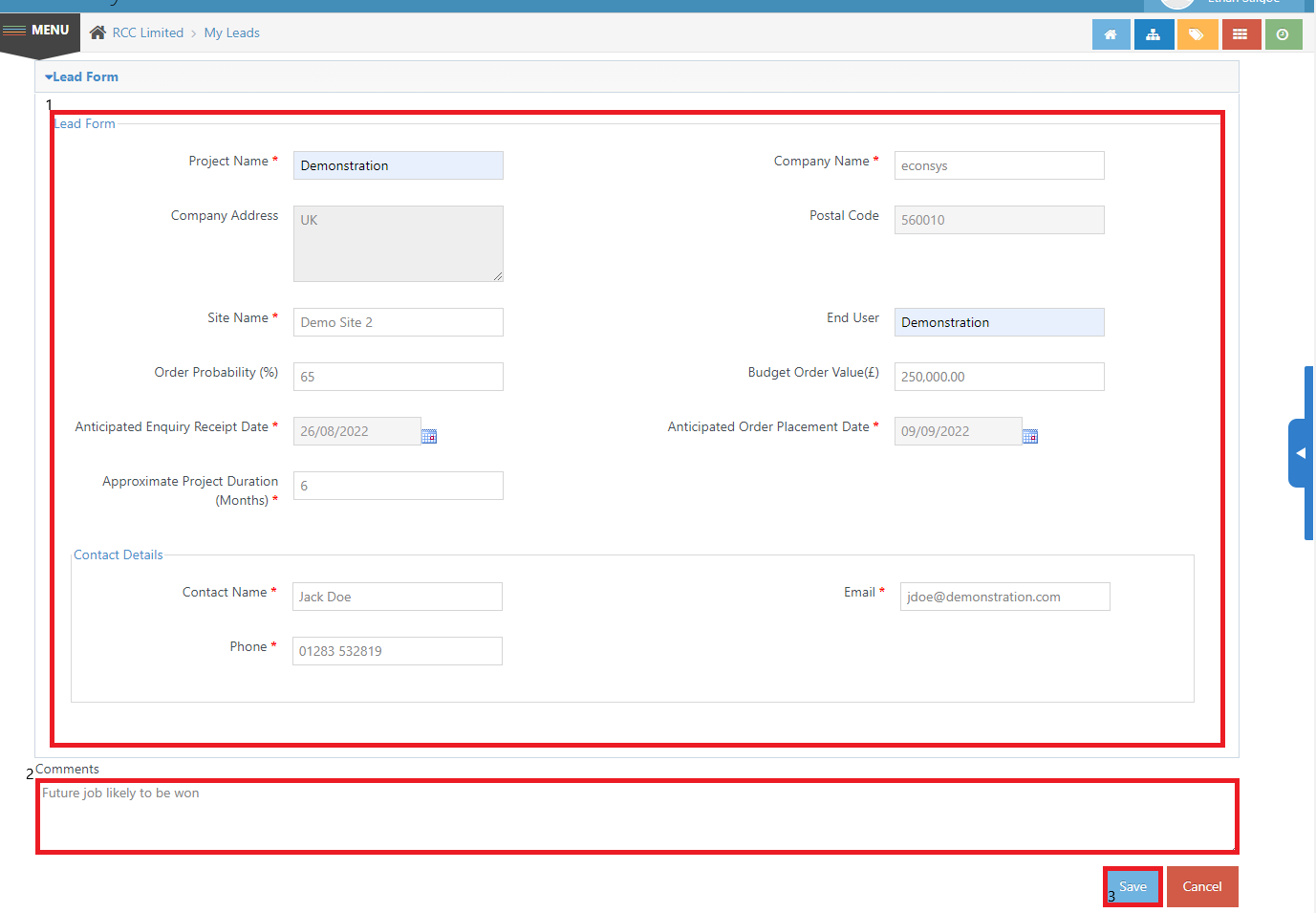The width and height of the screenshot is (1316, 913).
Task: Click the Anticipated Order Placement Date field
Action: tap(958, 431)
